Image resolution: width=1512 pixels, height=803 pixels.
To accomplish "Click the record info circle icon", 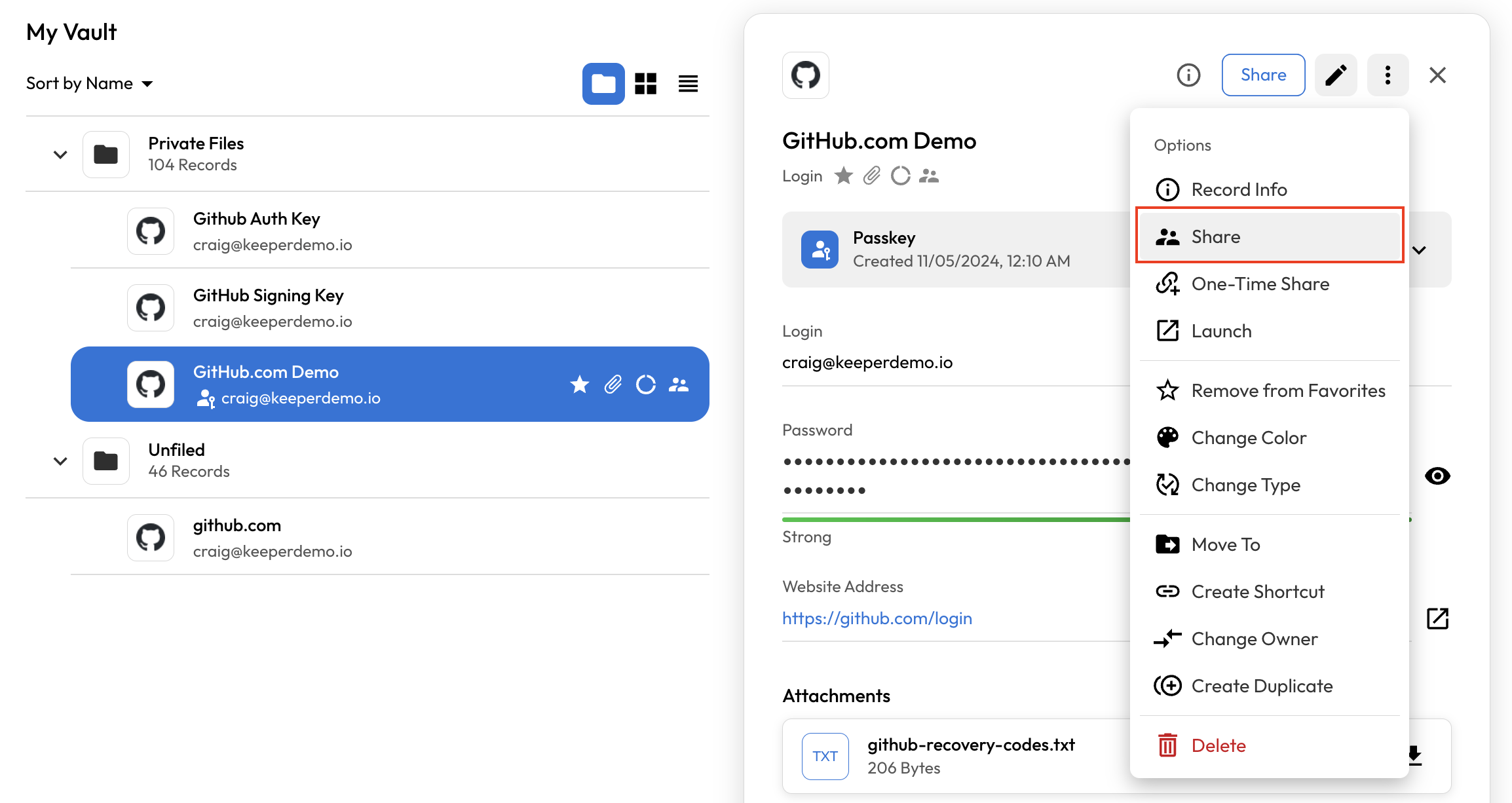I will pos(1188,75).
